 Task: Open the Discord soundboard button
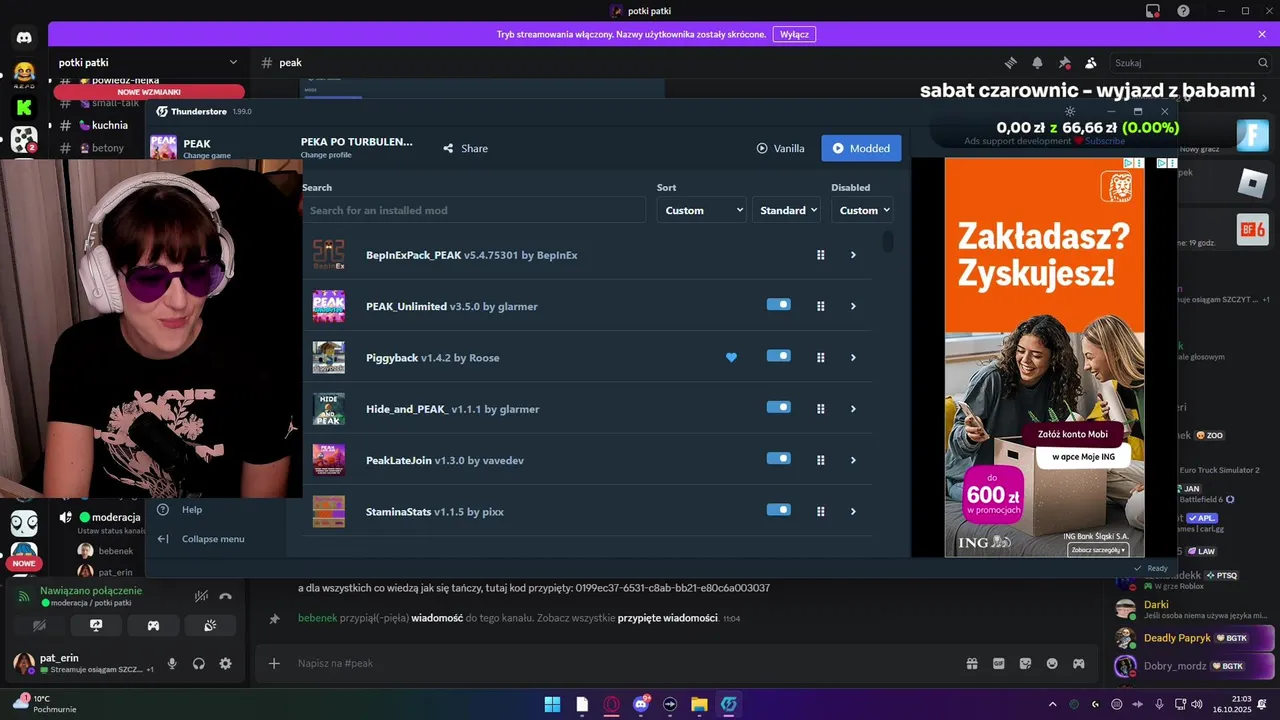click(210, 625)
